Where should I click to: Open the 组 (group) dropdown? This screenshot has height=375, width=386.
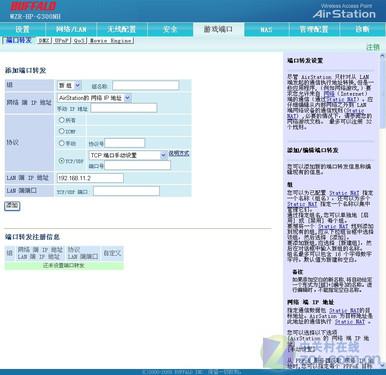coord(69,85)
